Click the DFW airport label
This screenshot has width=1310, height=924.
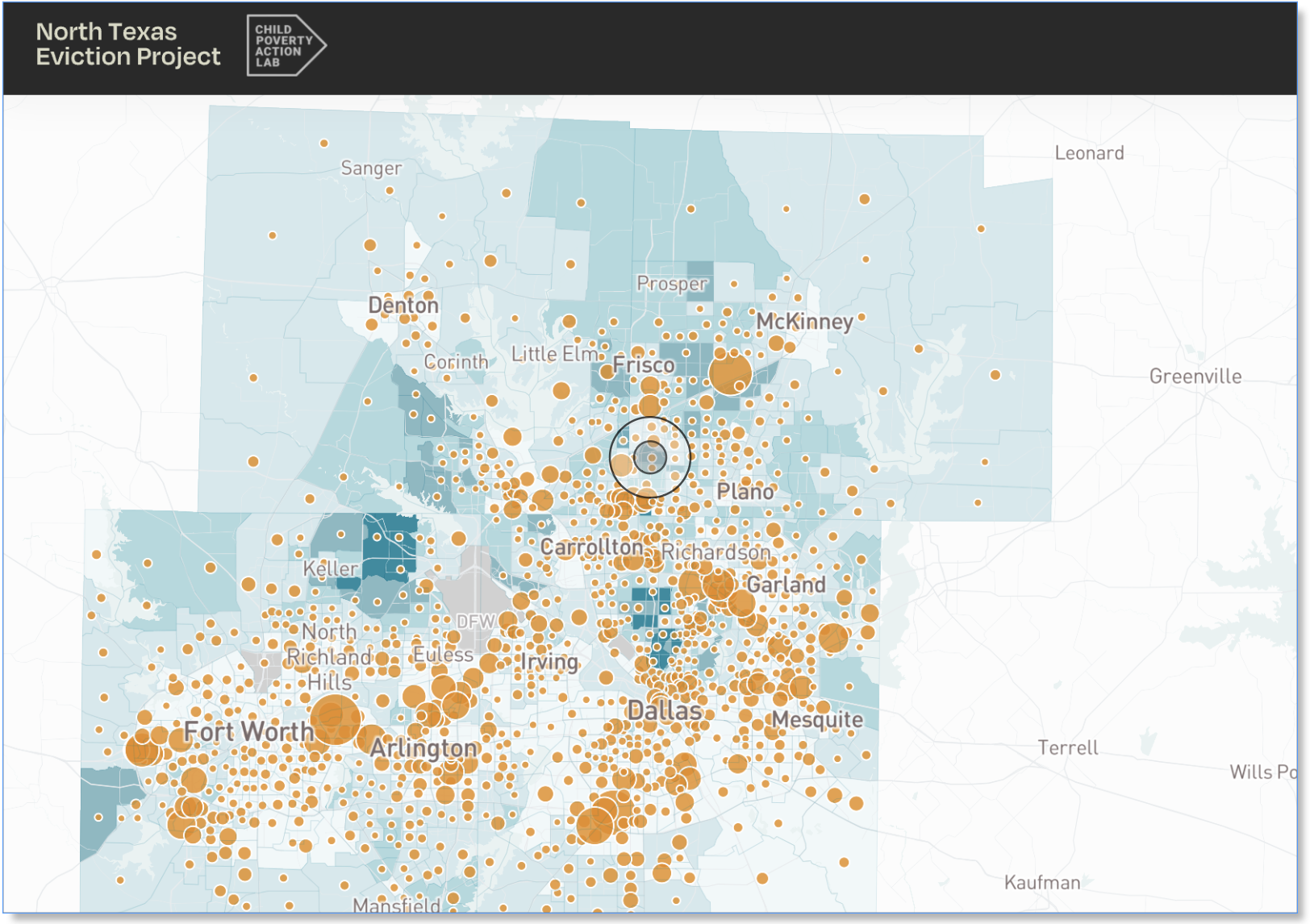[475, 622]
